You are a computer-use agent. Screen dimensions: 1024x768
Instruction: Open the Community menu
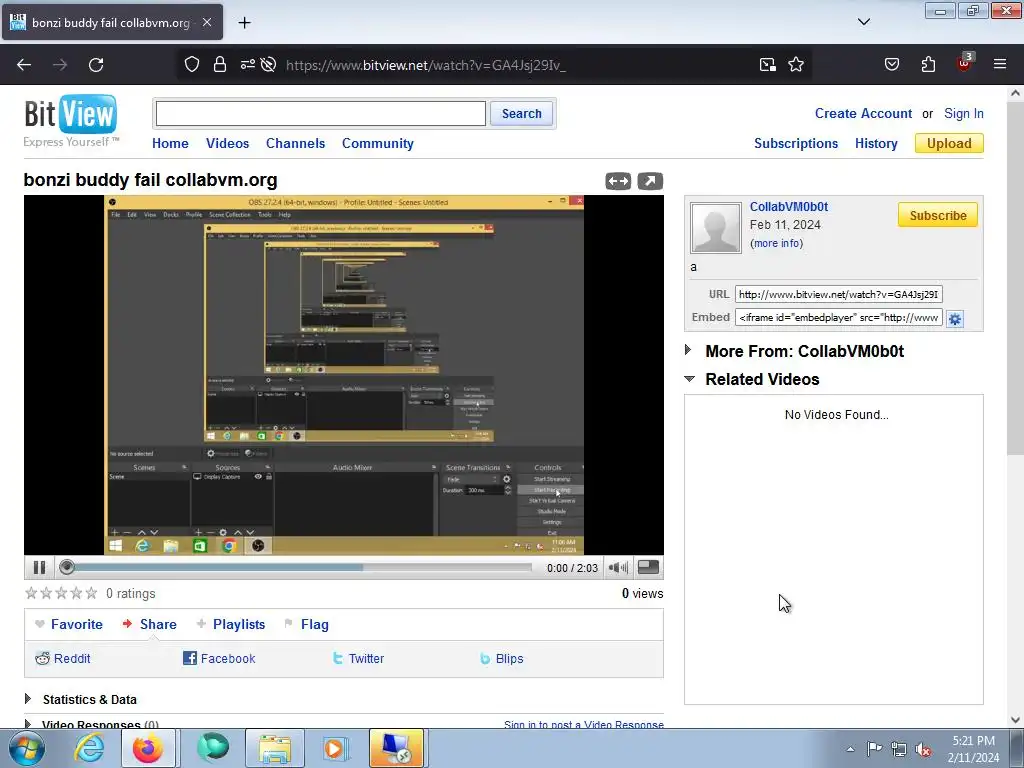click(x=377, y=143)
